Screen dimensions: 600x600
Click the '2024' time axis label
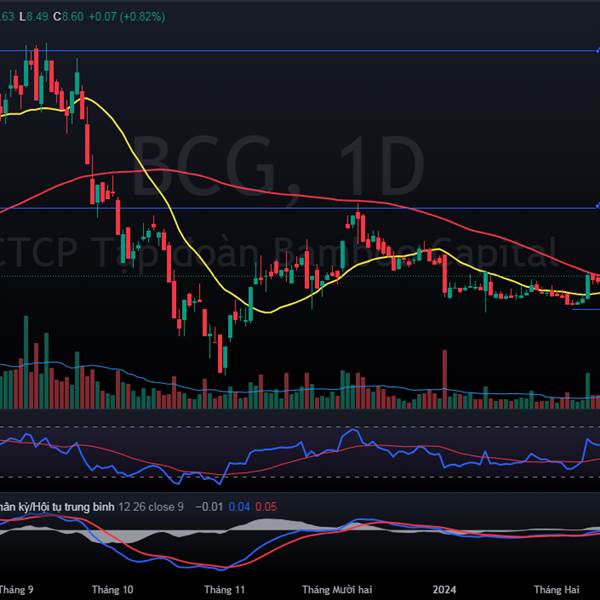[444, 589]
